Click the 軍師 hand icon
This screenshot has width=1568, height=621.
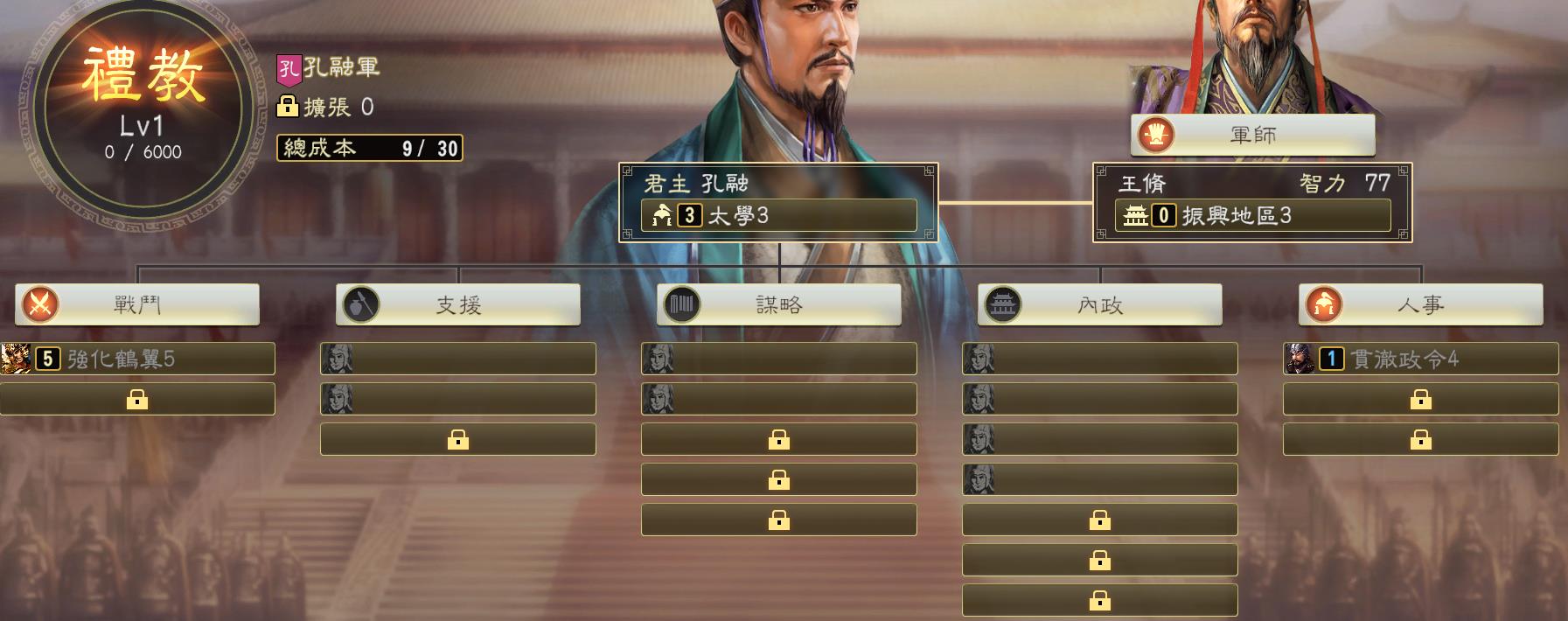pyautogui.click(x=1156, y=135)
